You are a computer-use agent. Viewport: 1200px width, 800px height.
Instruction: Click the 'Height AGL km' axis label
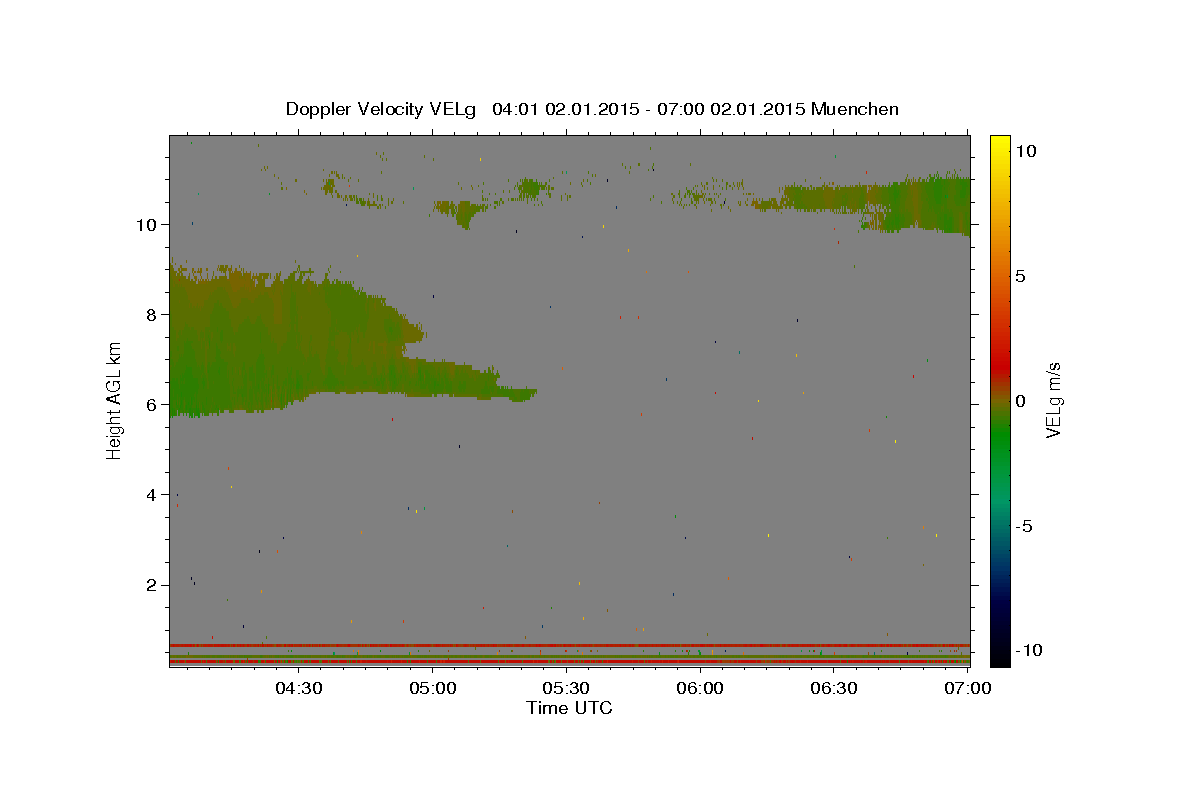115,400
